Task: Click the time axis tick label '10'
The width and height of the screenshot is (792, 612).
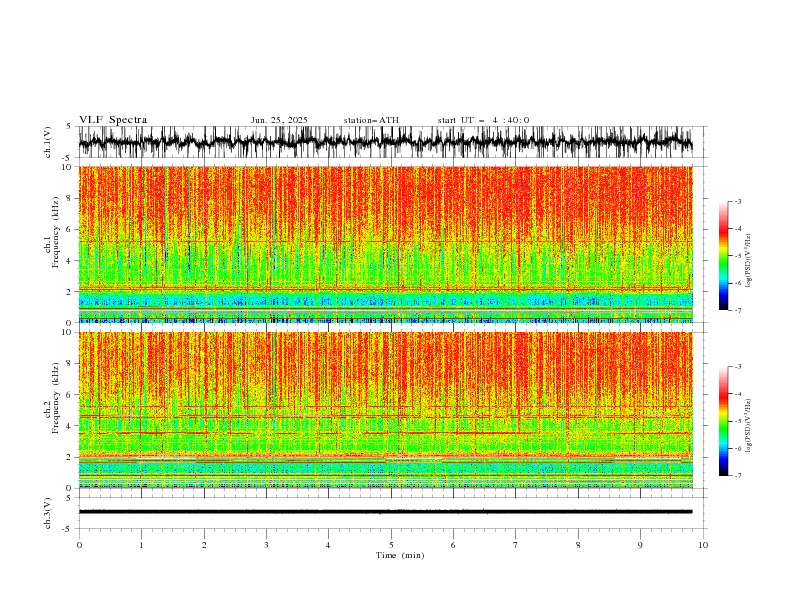Action: 703,545
